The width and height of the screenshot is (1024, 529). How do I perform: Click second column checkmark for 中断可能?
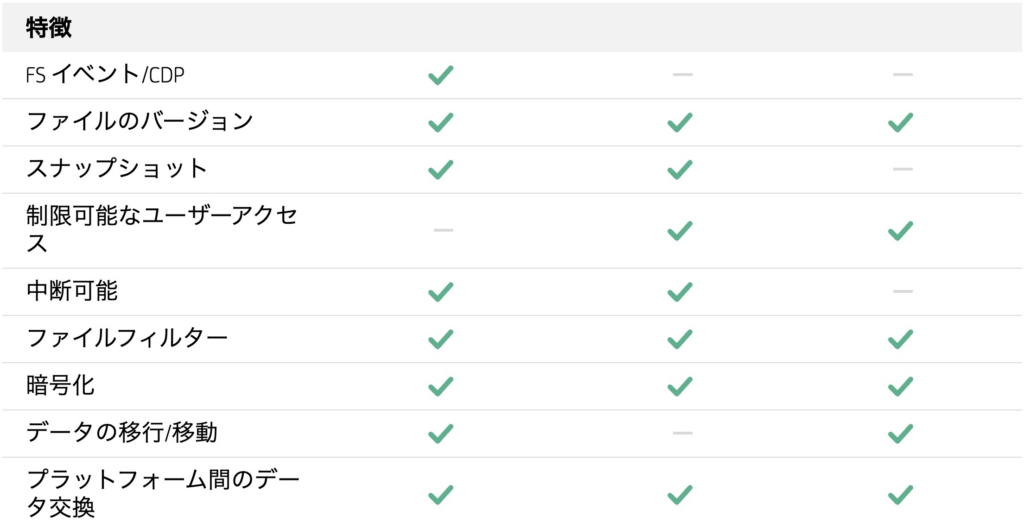(x=680, y=292)
